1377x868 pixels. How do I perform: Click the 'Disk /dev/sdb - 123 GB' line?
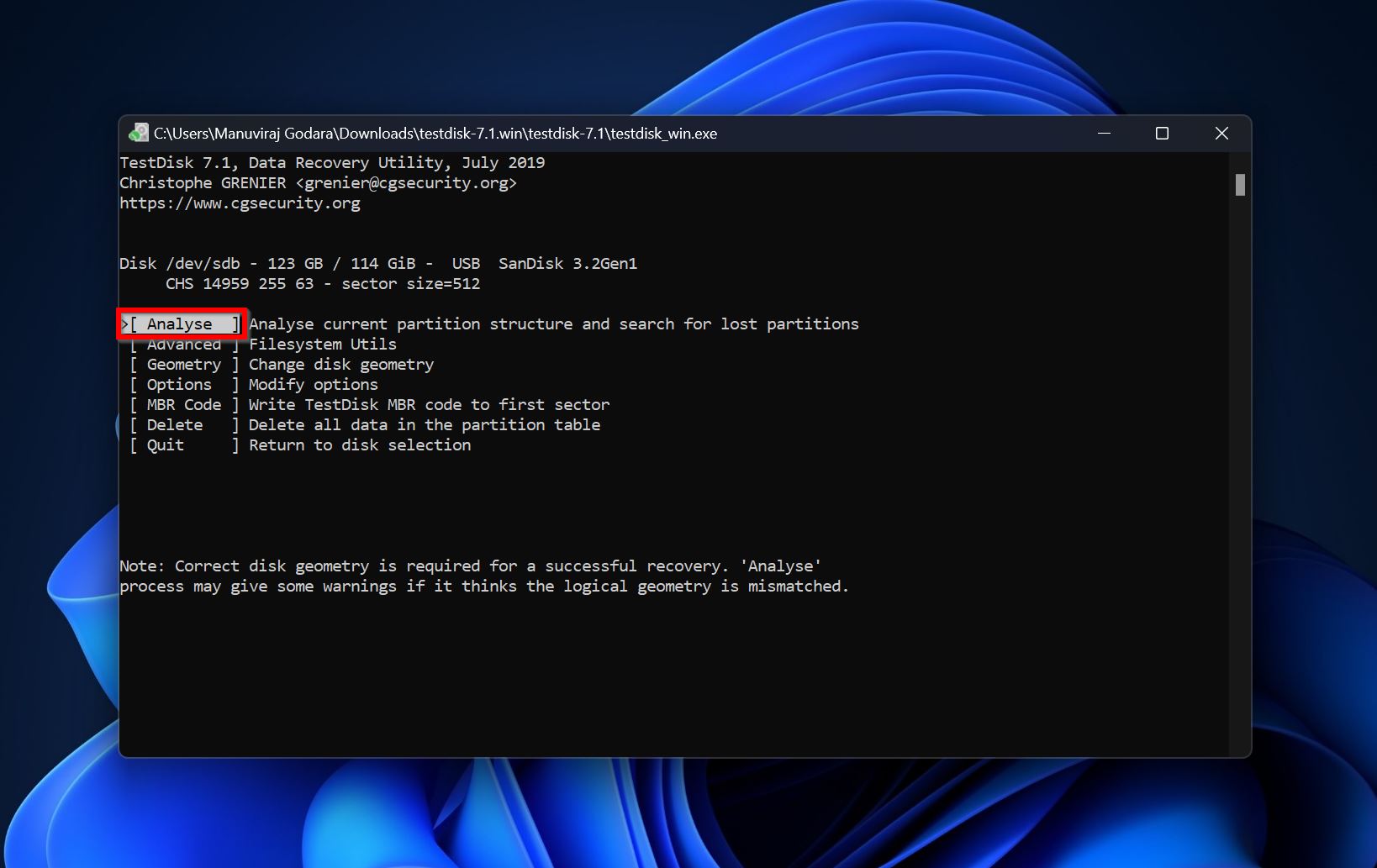pyautogui.click(x=378, y=264)
